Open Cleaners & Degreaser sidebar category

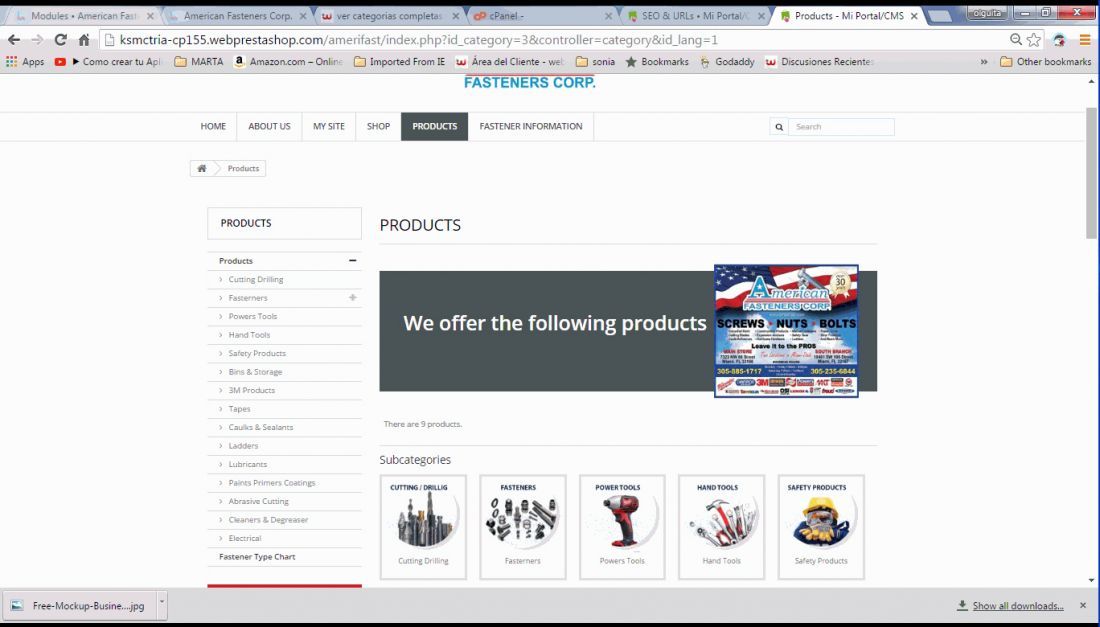[x=268, y=520]
